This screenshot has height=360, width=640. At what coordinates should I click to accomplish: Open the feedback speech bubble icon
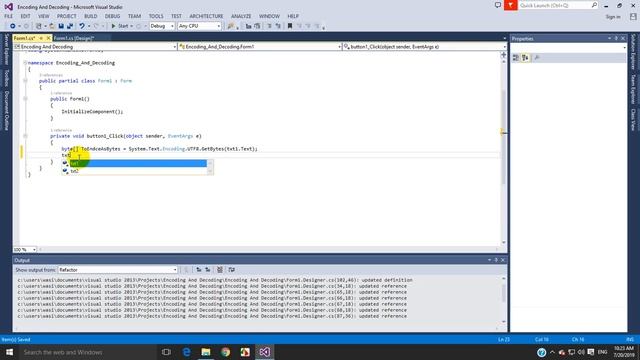click(x=498, y=5)
